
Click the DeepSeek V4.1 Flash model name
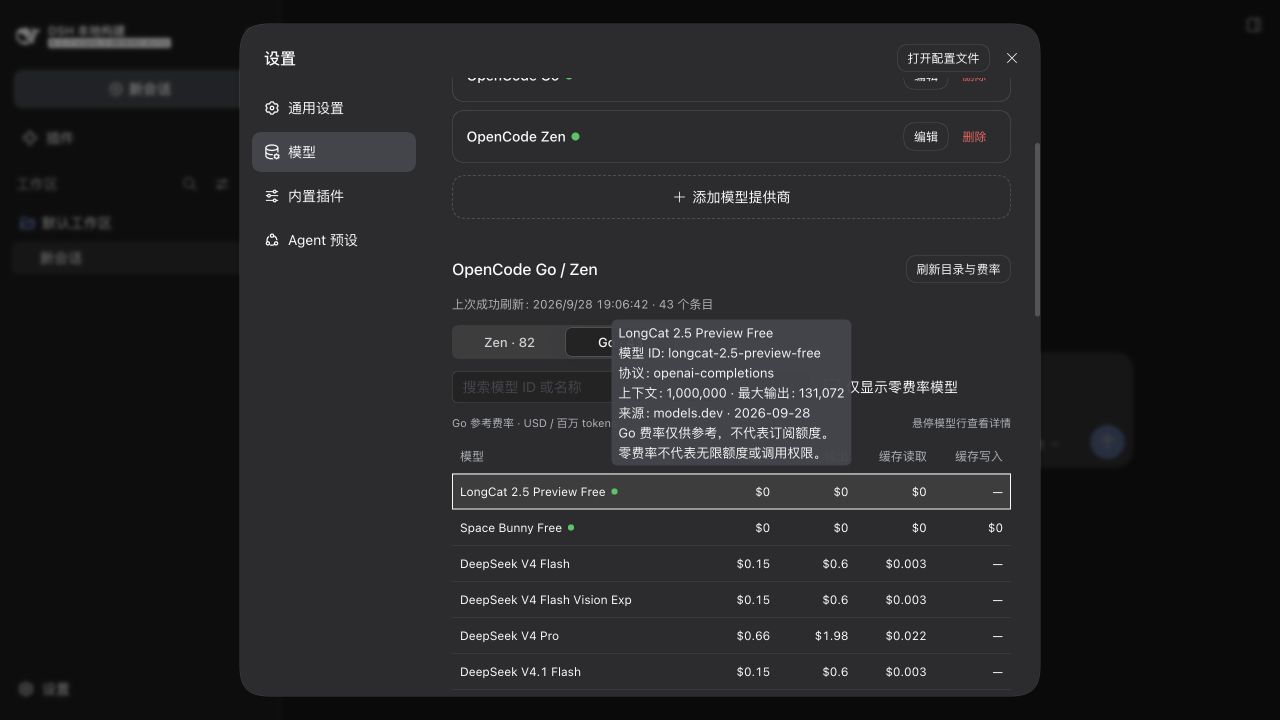coord(520,672)
